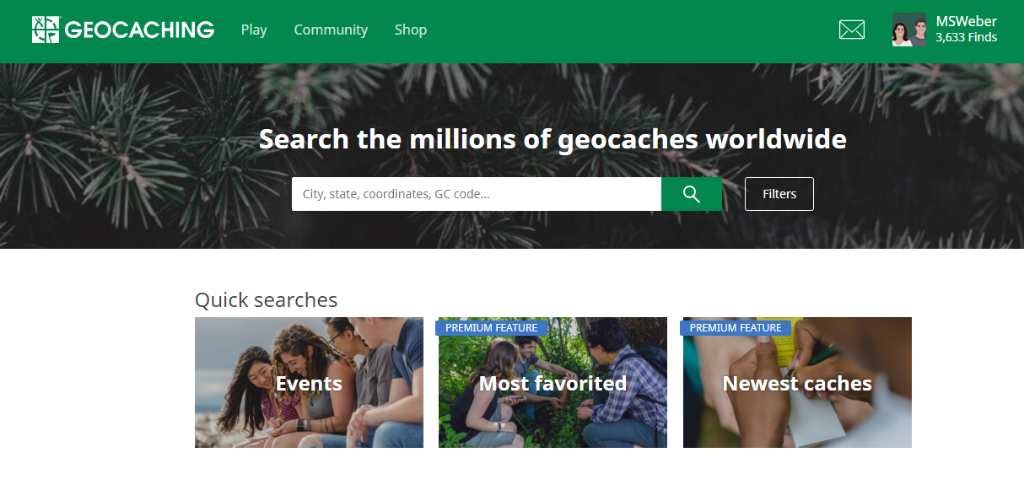Viewport: 1024px width, 490px height.
Task: Click Premium Feature badge on Most favorited
Action: (x=491, y=327)
